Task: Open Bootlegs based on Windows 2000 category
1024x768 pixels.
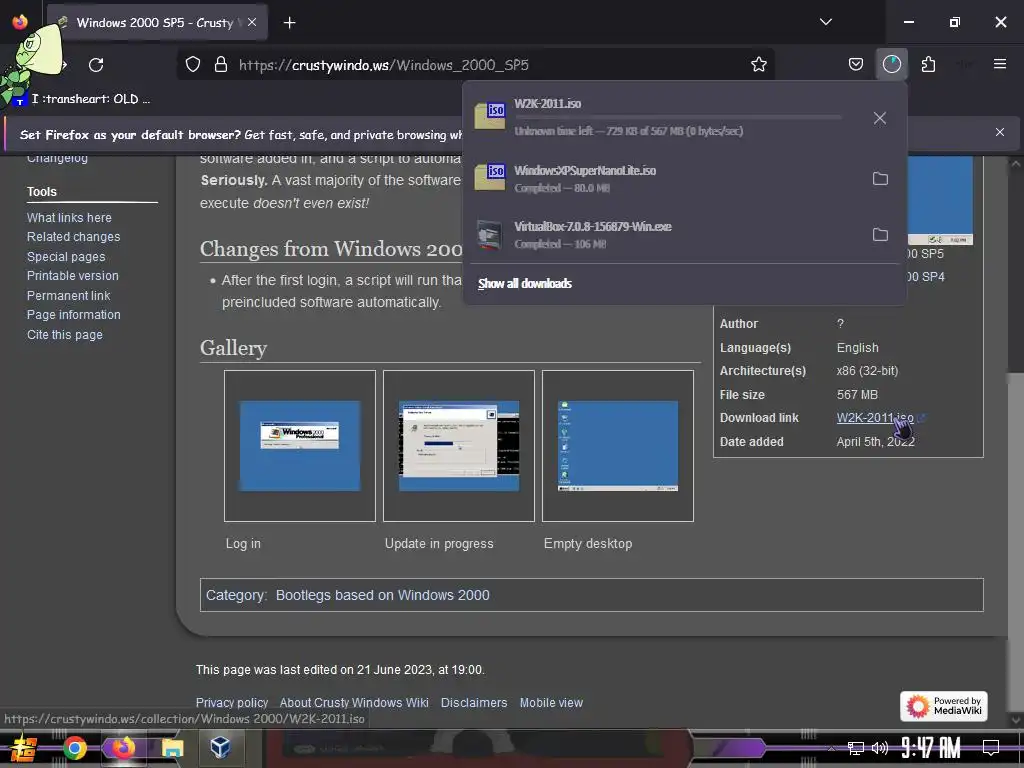Action: (383, 595)
